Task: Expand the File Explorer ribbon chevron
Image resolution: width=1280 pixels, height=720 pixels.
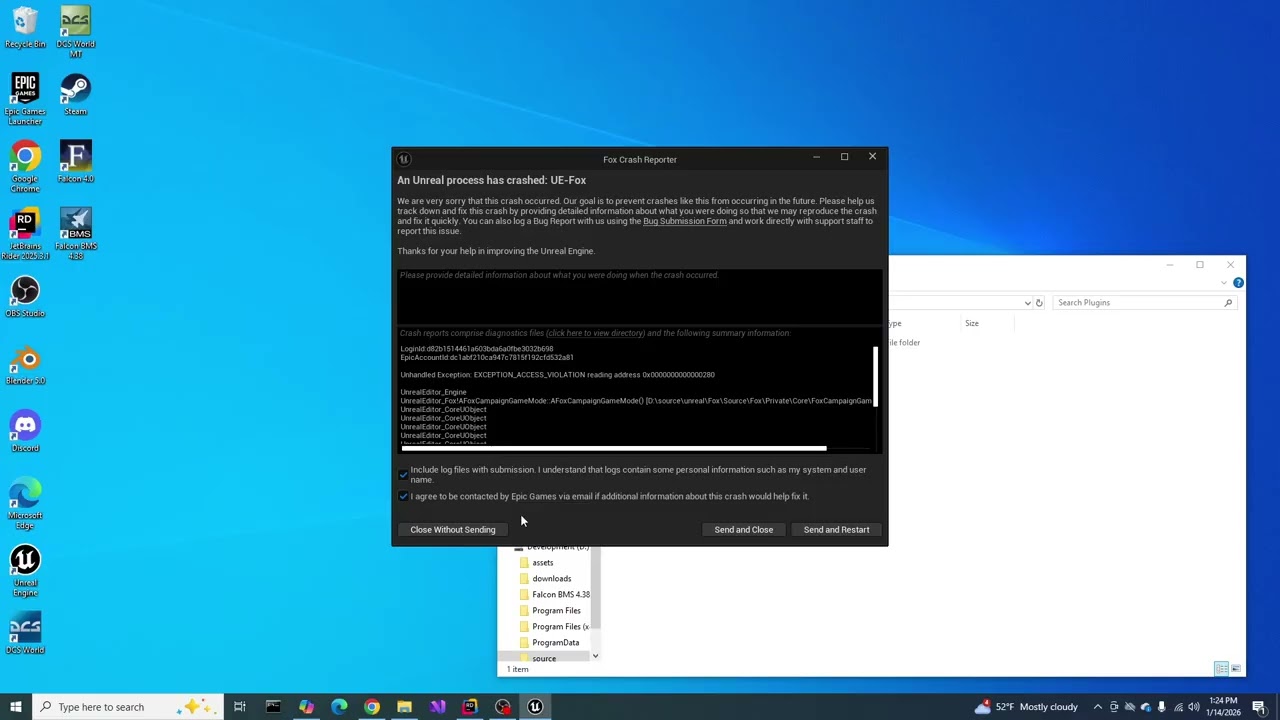Action: click(x=1223, y=283)
